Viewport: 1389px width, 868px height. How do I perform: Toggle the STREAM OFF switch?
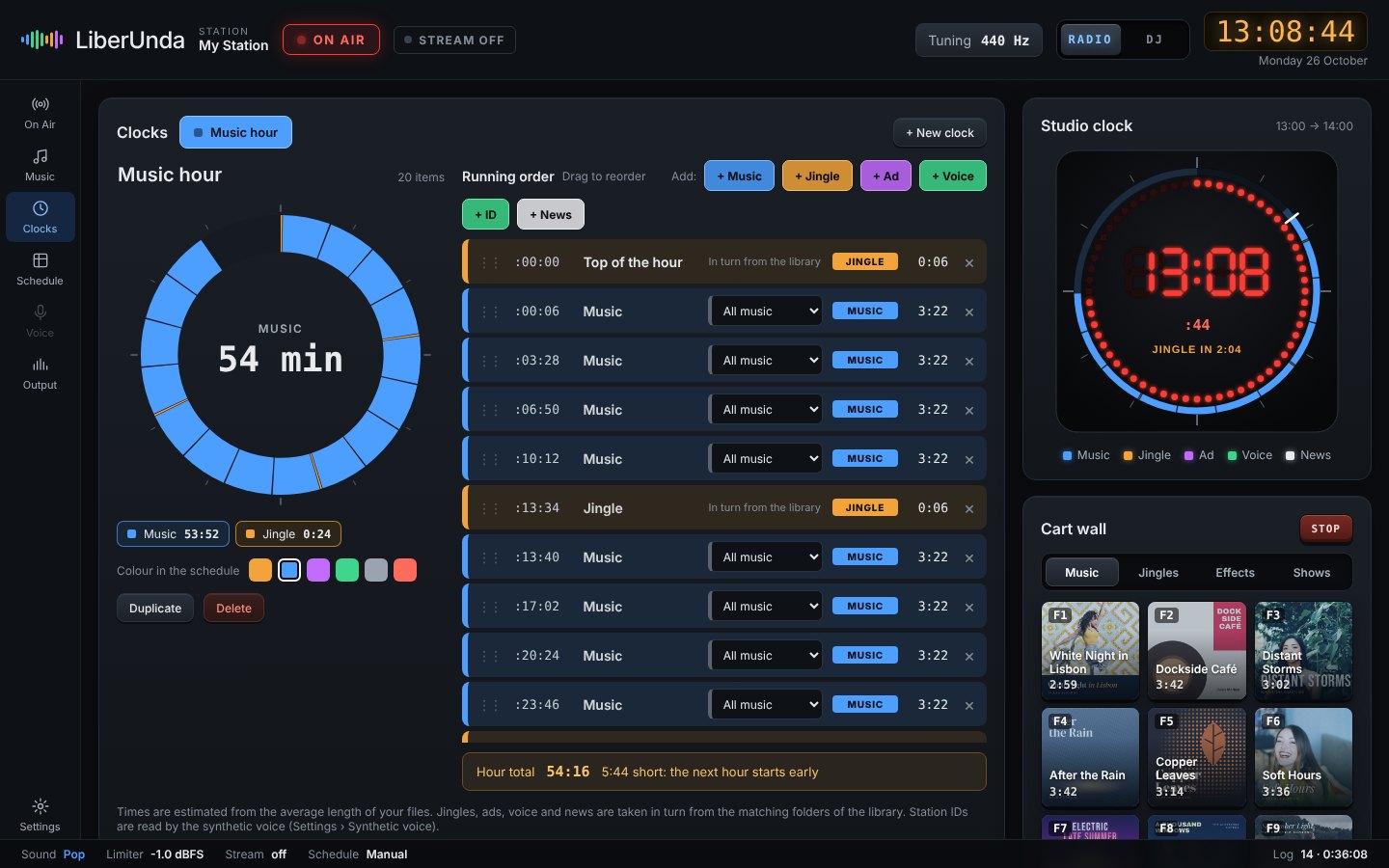pos(454,40)
